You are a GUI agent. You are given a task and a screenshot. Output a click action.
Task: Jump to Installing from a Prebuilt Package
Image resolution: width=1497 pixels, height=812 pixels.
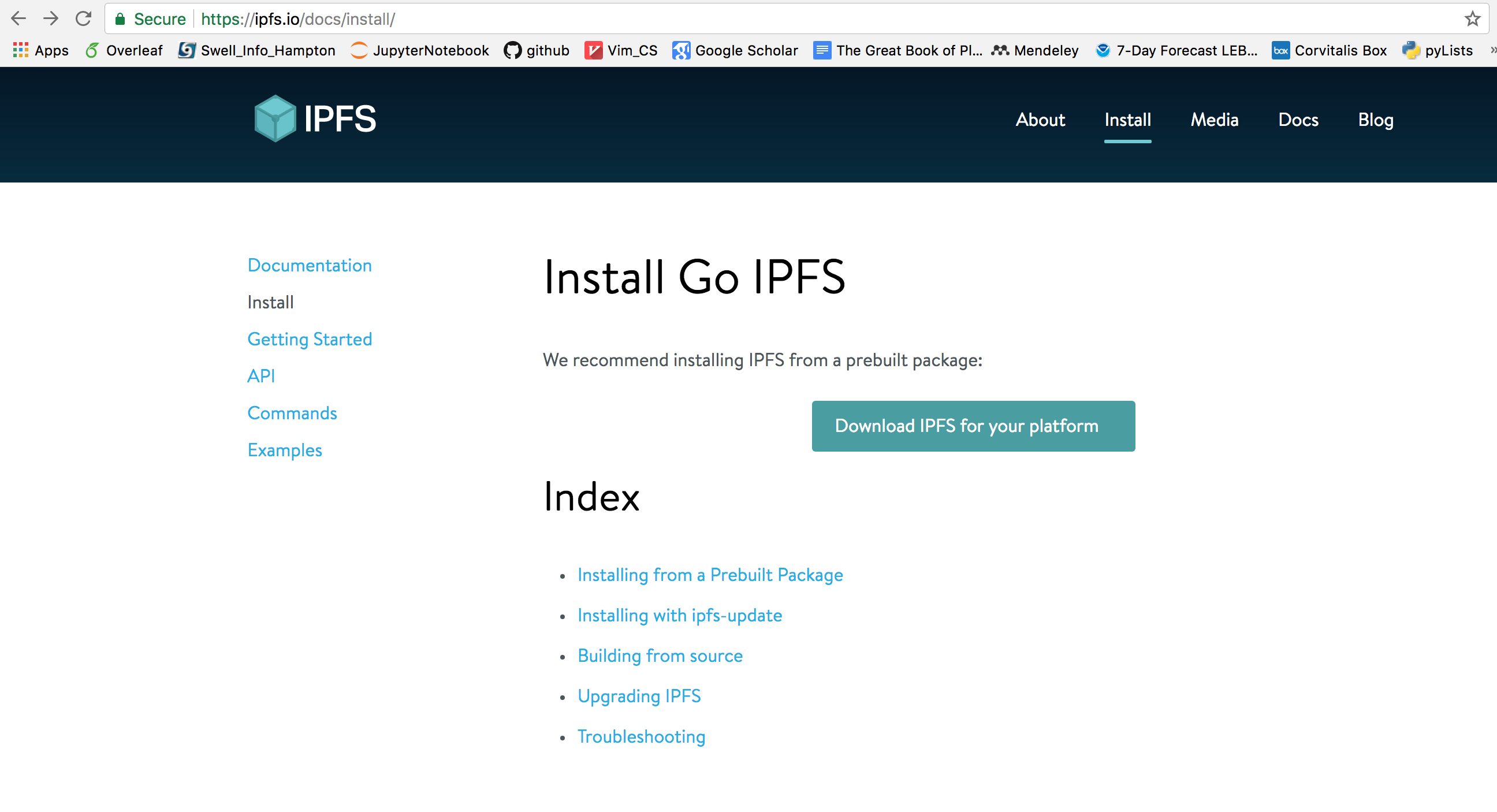click(x=710, y=575)
